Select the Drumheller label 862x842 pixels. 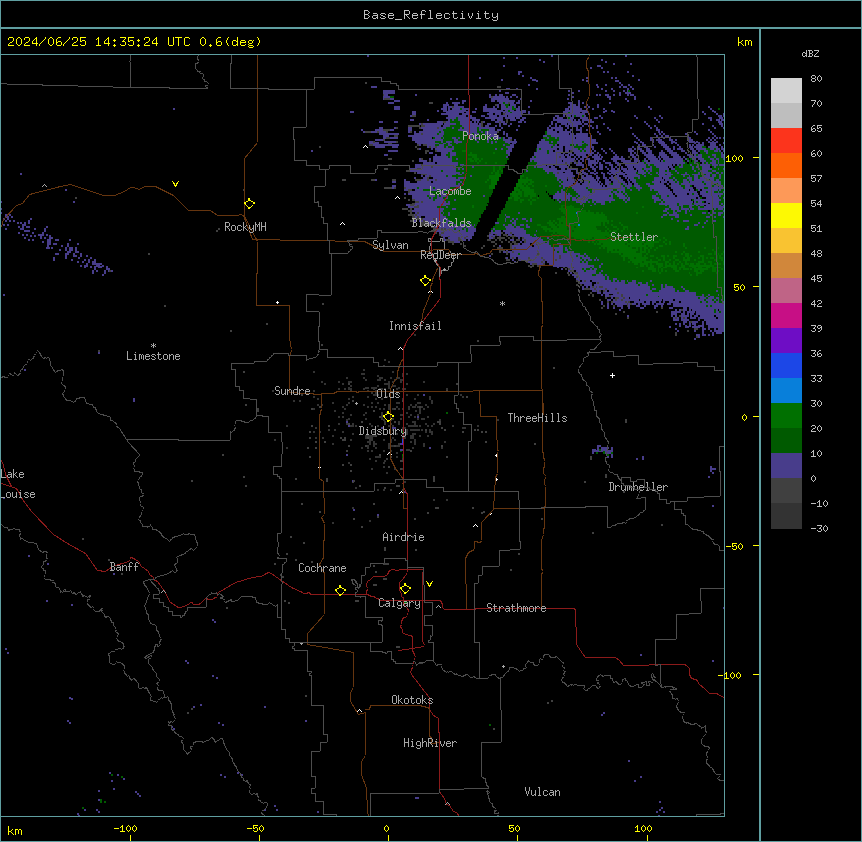tap(638, 487)
